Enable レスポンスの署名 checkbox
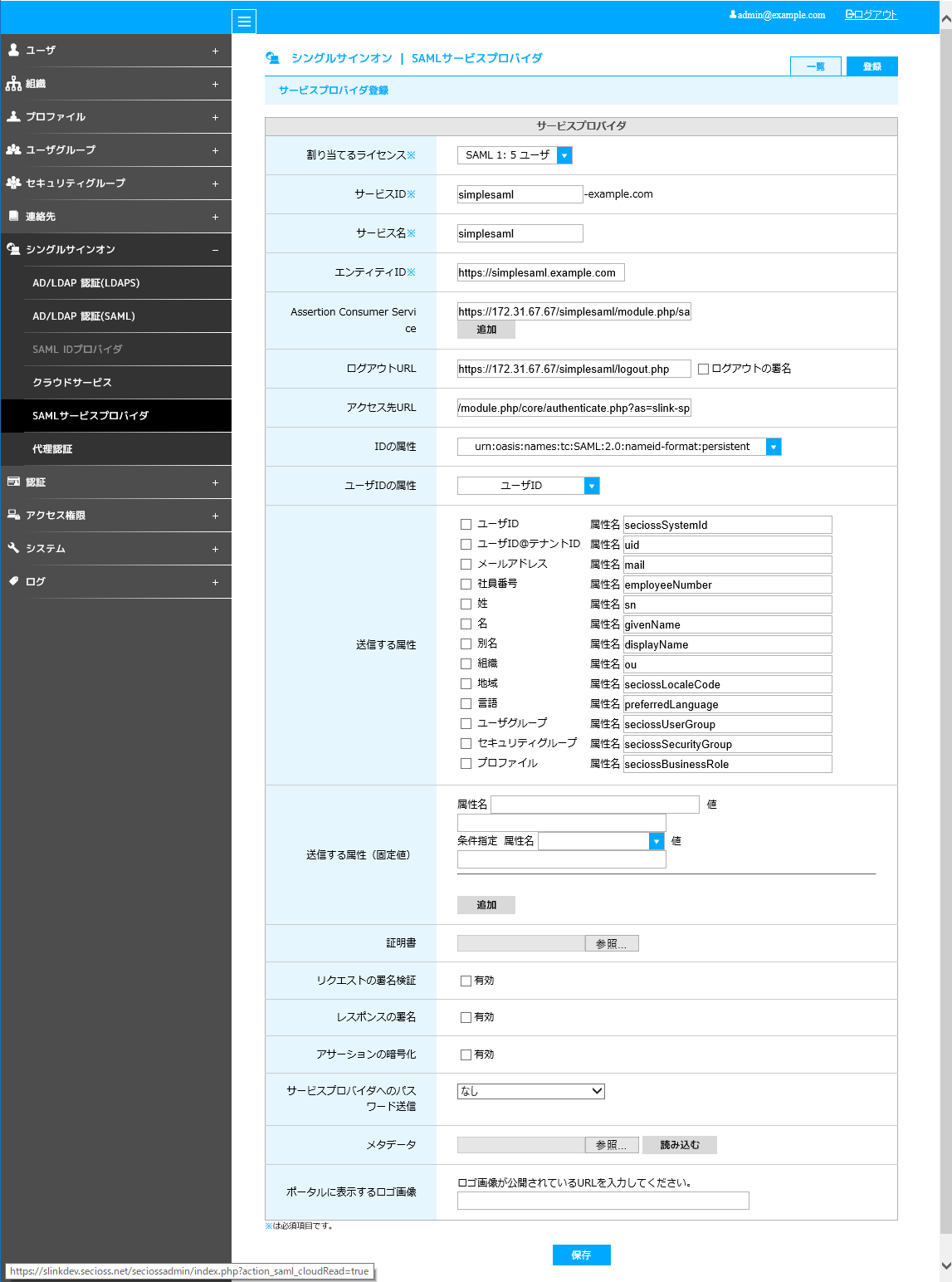952x1282 pixels. coord(466,1017)
